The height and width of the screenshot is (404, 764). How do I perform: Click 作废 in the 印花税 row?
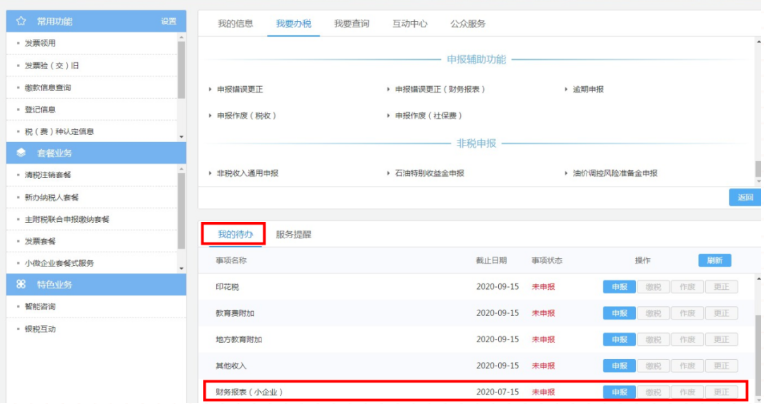pyautogui.click(x=688, y=287)
